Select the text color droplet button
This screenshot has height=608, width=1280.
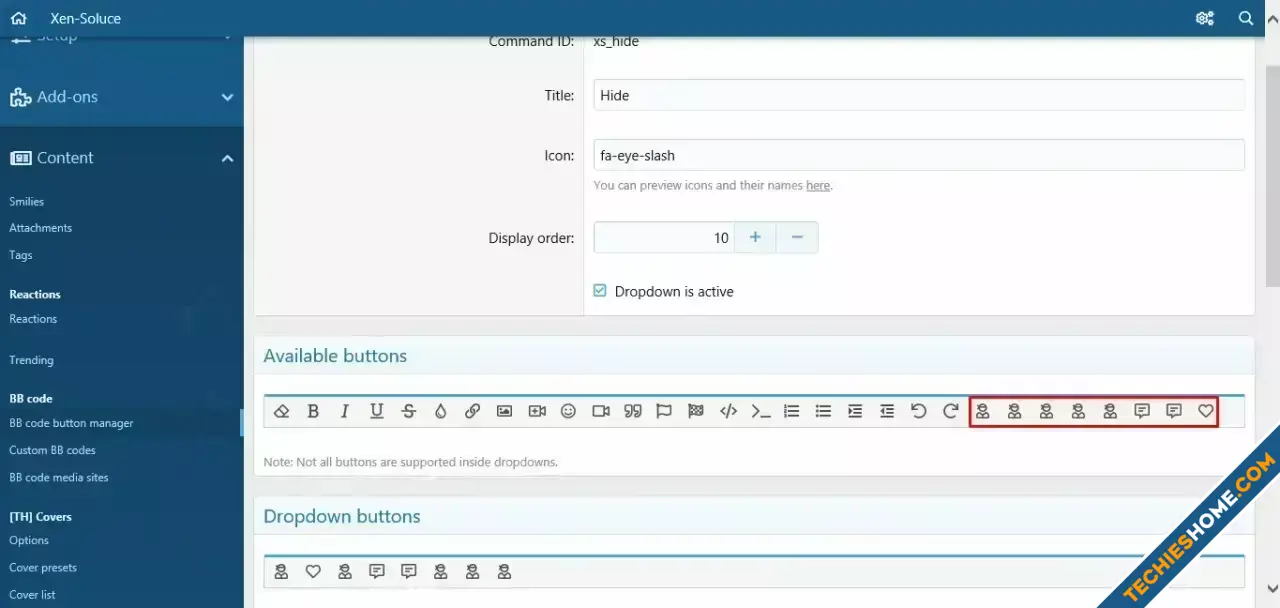pyautogui.click(x=441, y=411)
